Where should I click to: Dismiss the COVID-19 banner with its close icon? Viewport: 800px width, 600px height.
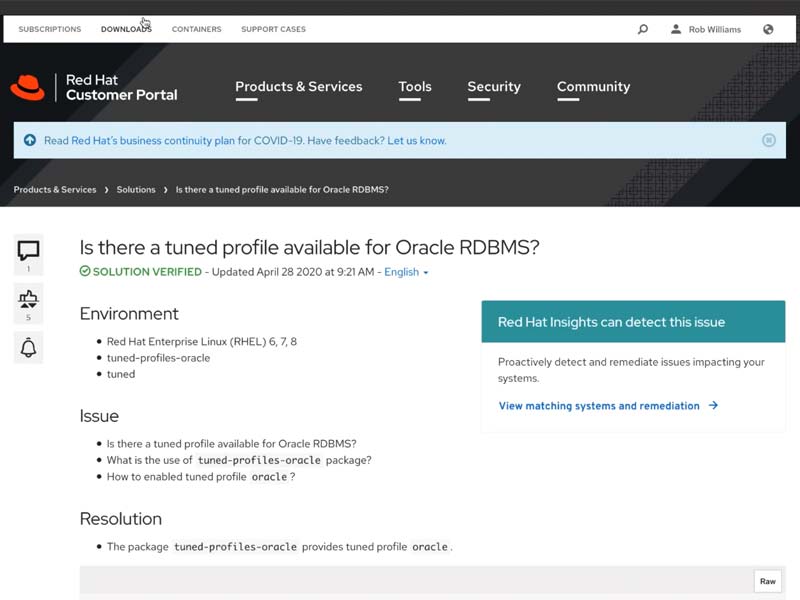tap(768, 140)
